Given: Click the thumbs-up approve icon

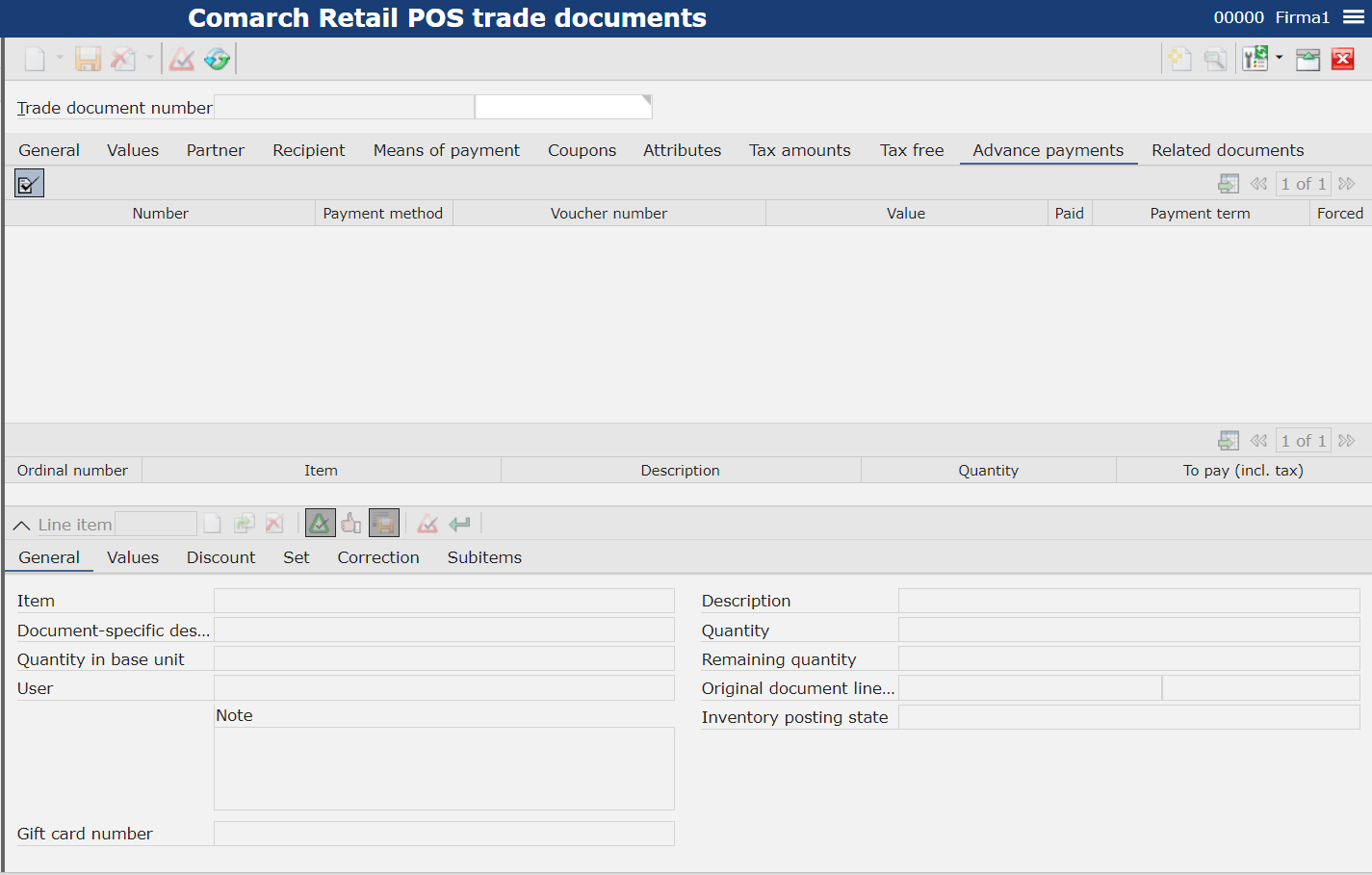Looking at the screenshot, I should (x=351, y=524).
